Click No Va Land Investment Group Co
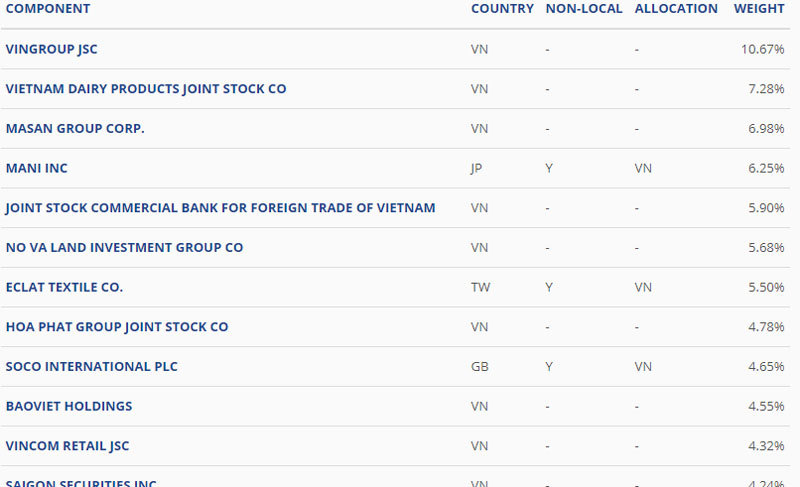 click(124, 247)
